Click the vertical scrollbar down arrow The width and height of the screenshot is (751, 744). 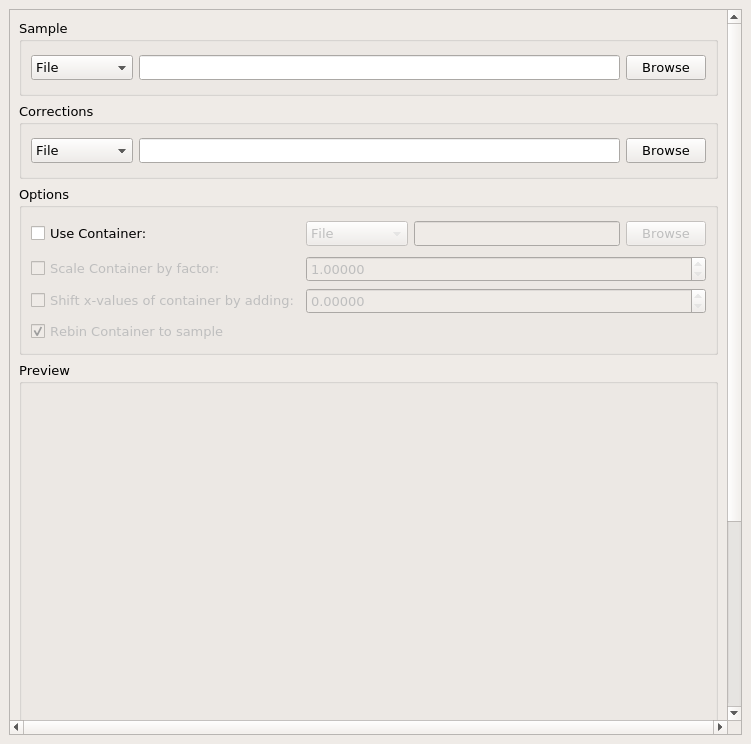pos(734,713)
